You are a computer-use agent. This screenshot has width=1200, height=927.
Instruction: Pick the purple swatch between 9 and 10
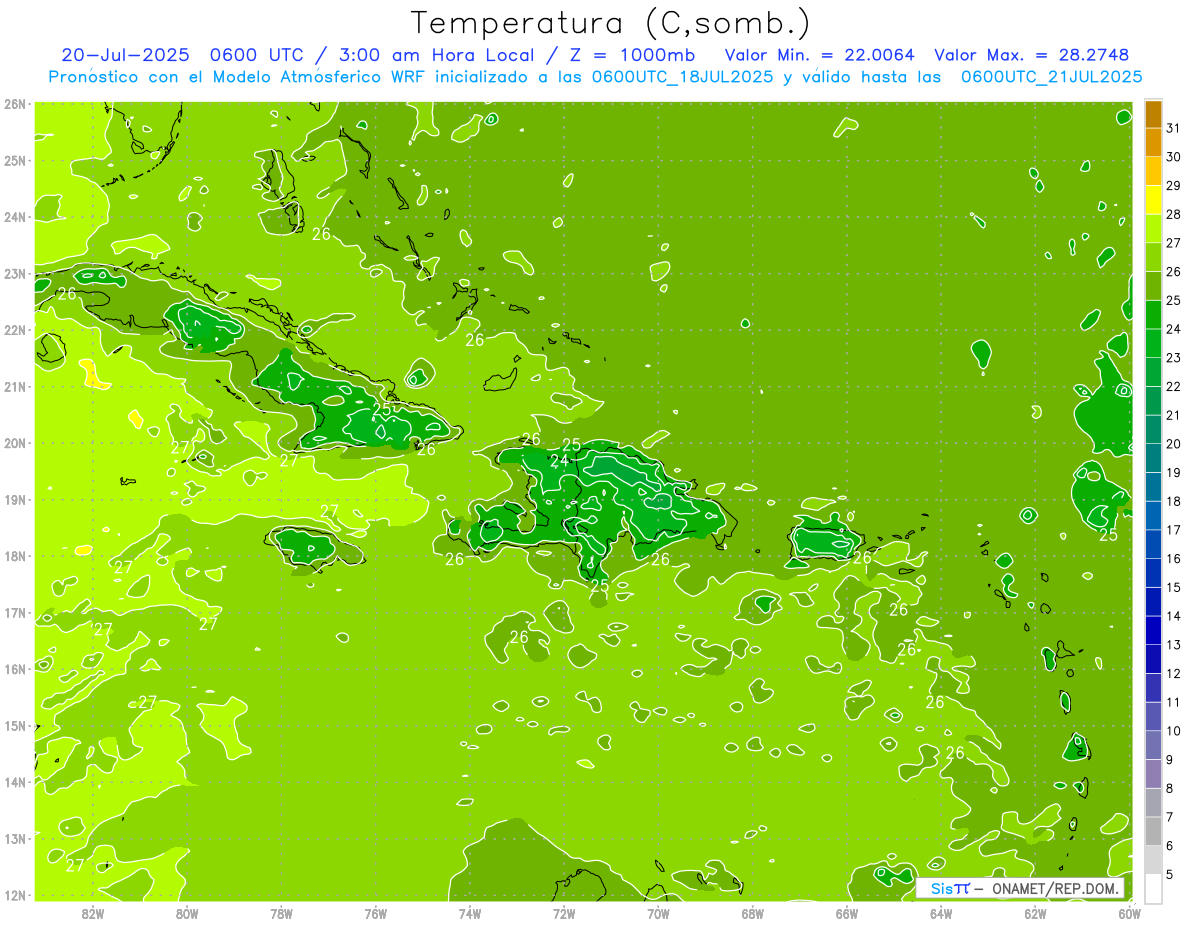click(1153, 745)
